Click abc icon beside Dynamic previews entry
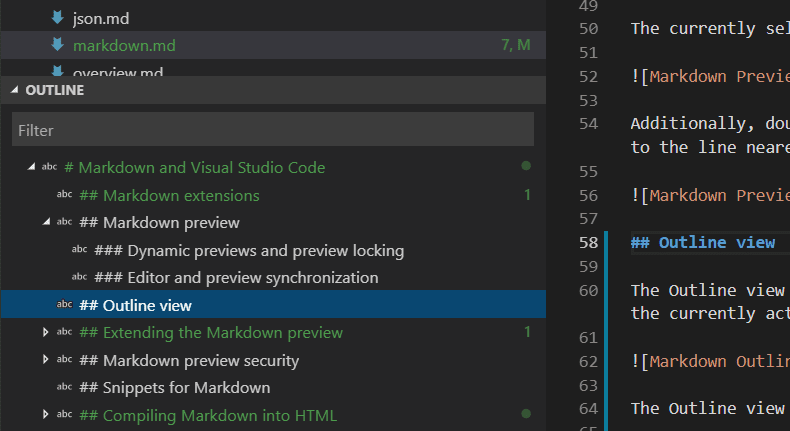Screen dimensions: 790x431 click(x=80, y=250)
